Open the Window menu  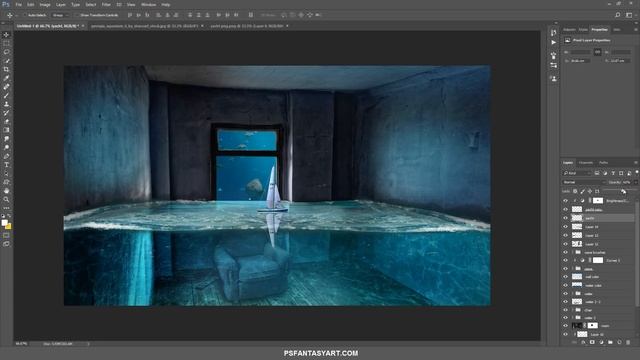click(148, 4)
